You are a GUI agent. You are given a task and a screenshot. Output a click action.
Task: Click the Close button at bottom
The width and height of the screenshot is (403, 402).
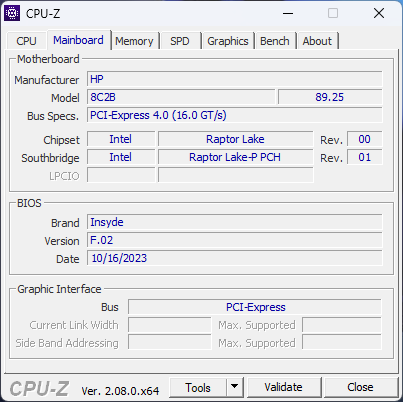point(360,387)
